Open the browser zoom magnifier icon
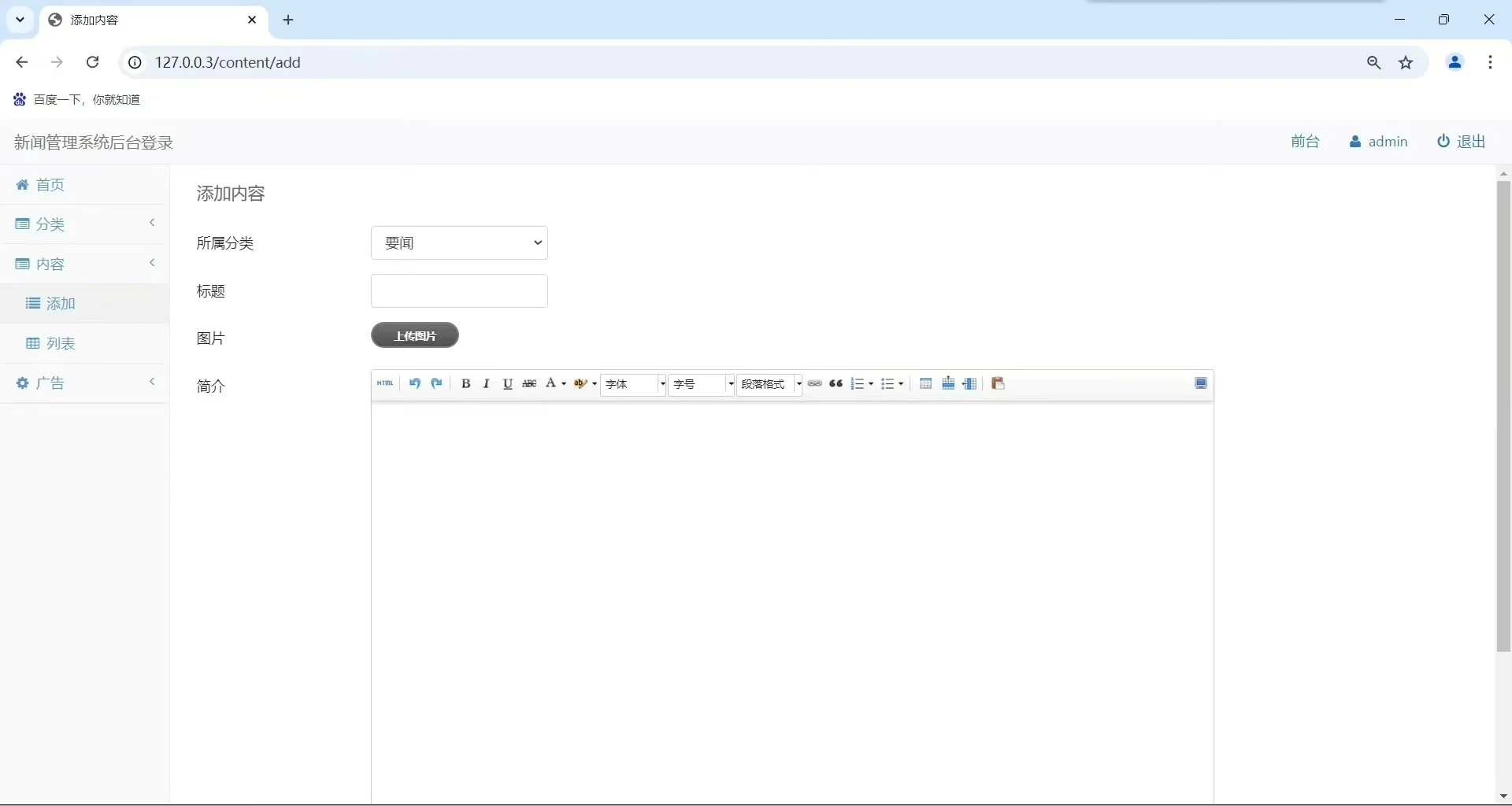The image size is (1512, 806). pyautogui.click(x=1374, y=63)
